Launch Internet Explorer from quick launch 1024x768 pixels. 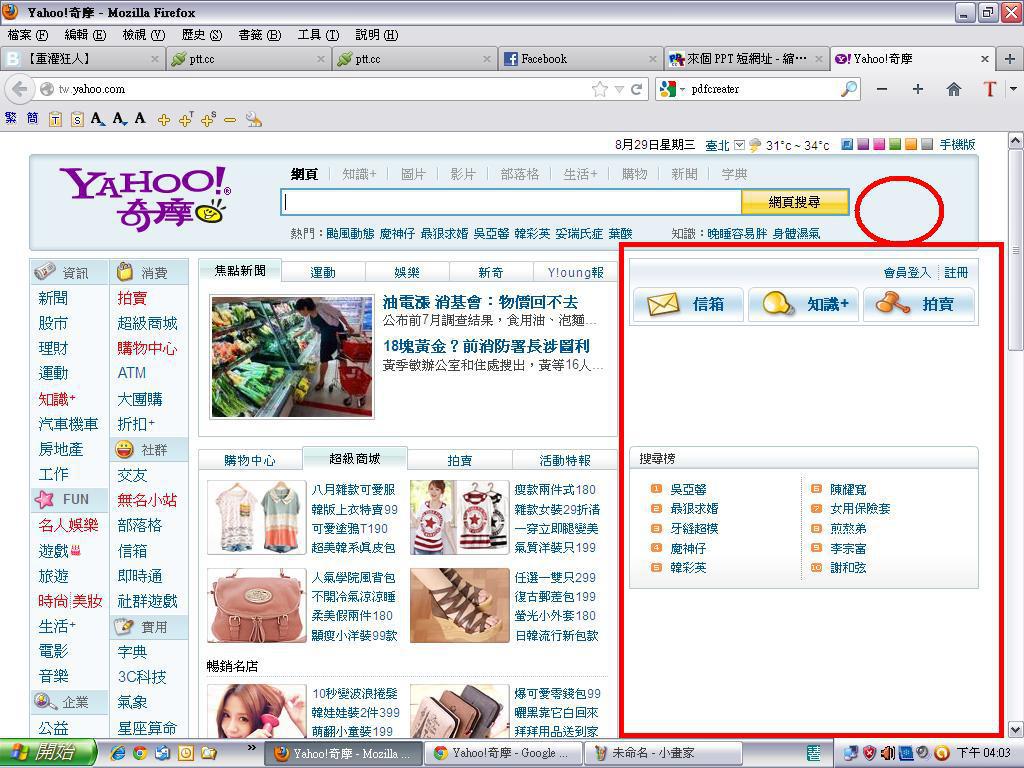pos(118,753)
